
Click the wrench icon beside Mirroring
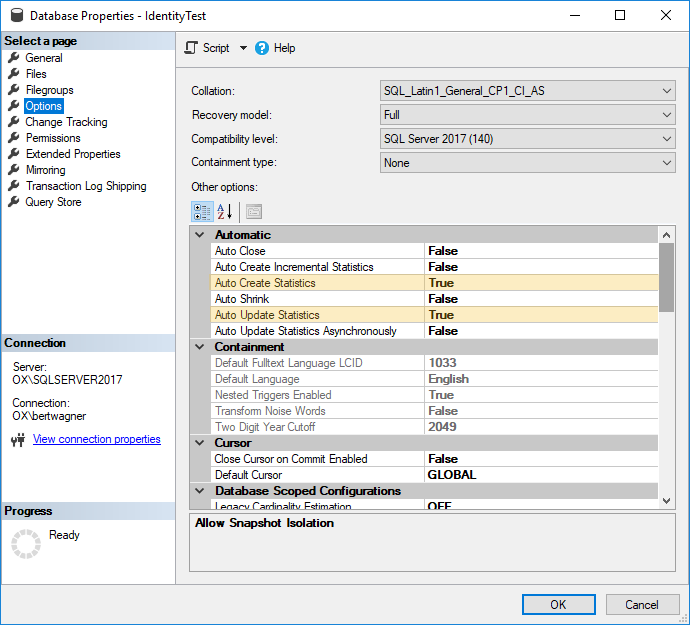tap(14, 169)
